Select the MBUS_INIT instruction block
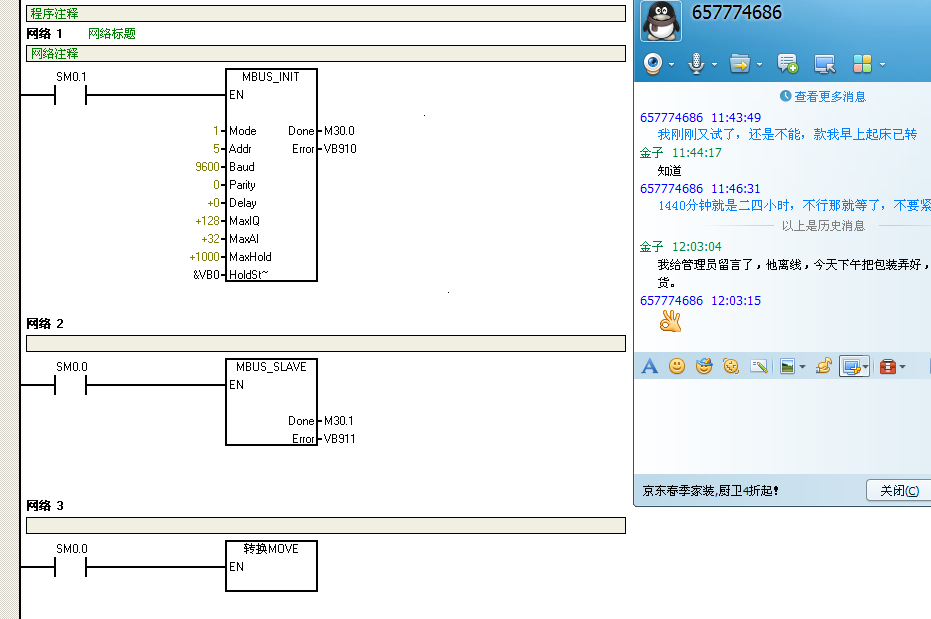This screenshot has height=619, width=931. pos(271,175)
